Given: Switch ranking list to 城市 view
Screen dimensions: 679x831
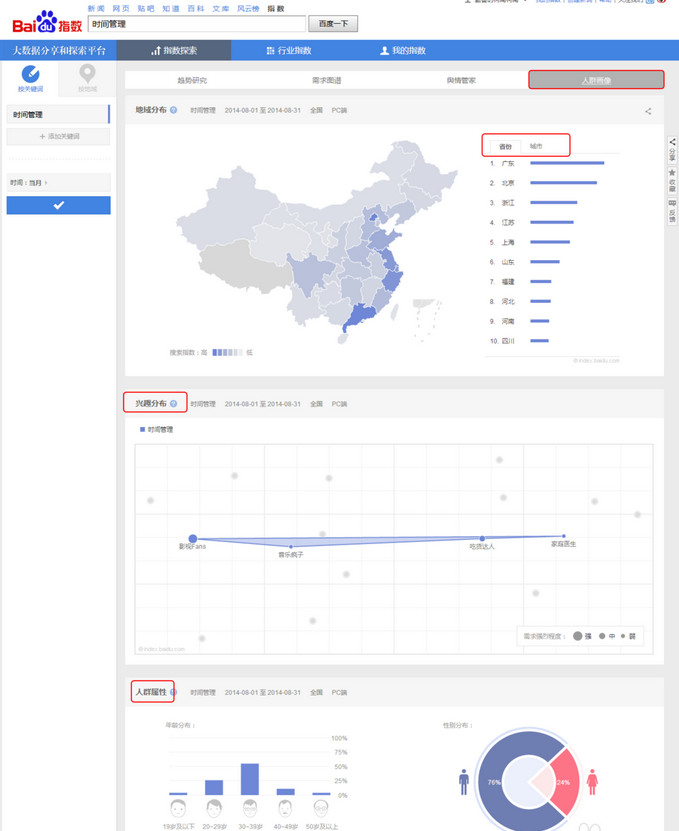Looking at the screenshot, I should click(x=536, y=146).
